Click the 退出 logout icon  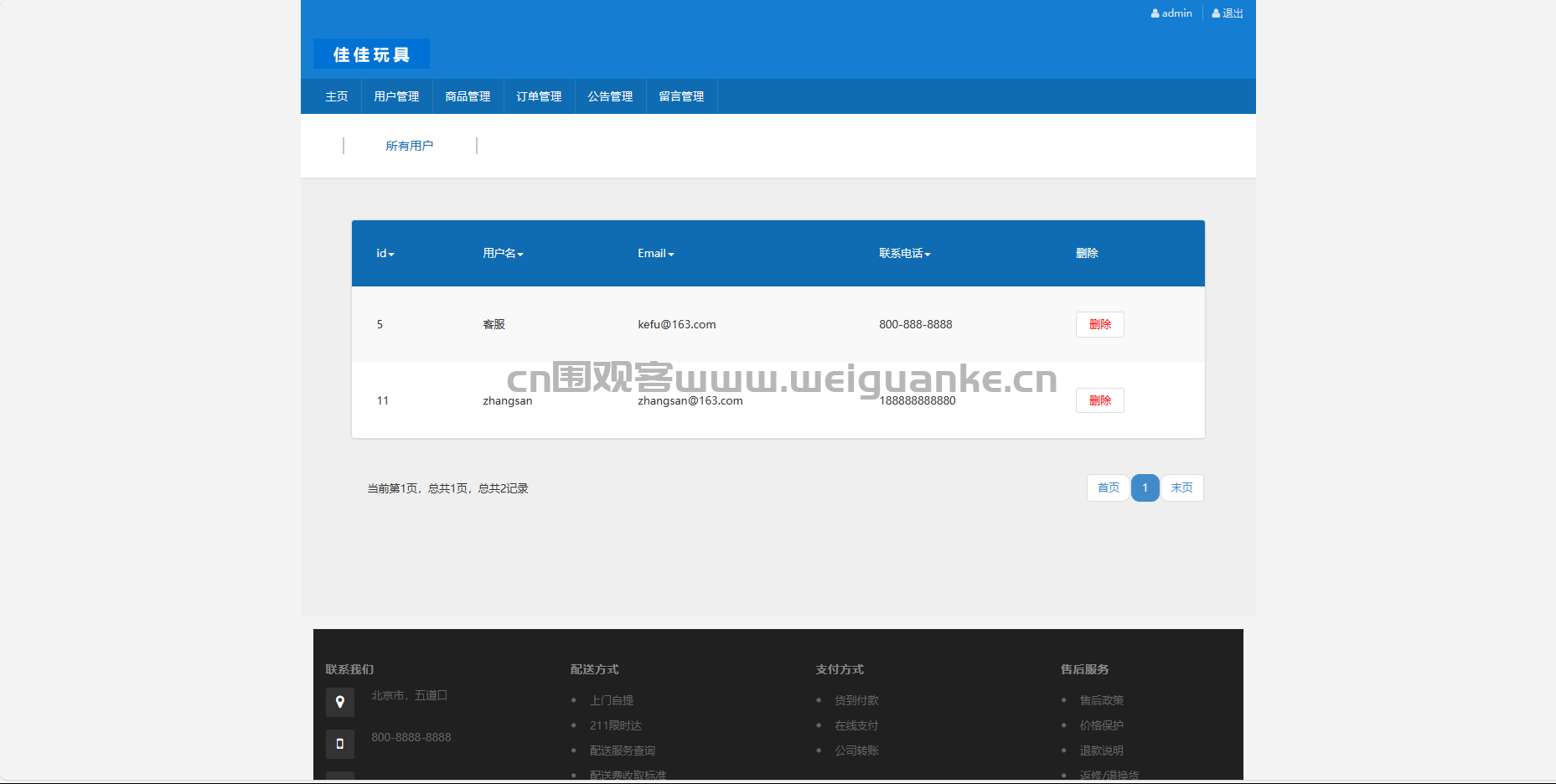(1216, 13)
